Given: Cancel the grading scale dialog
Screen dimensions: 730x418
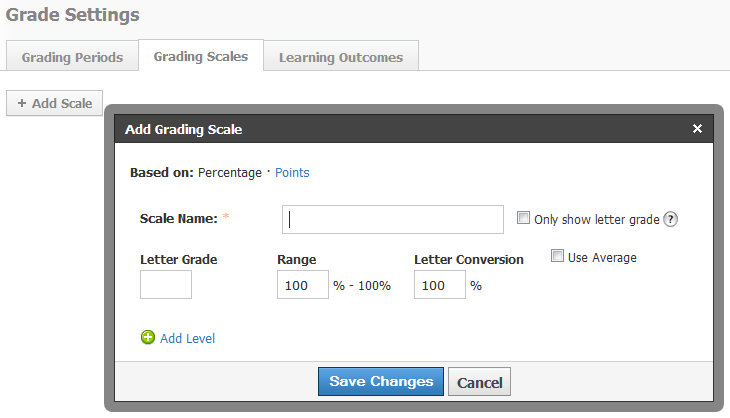Looking at the screenshot, I should click(x=479, y=382).
